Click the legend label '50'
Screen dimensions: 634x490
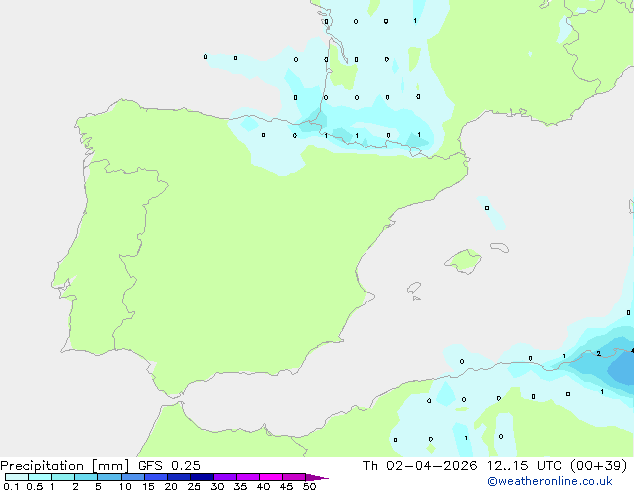coord(309,486)
